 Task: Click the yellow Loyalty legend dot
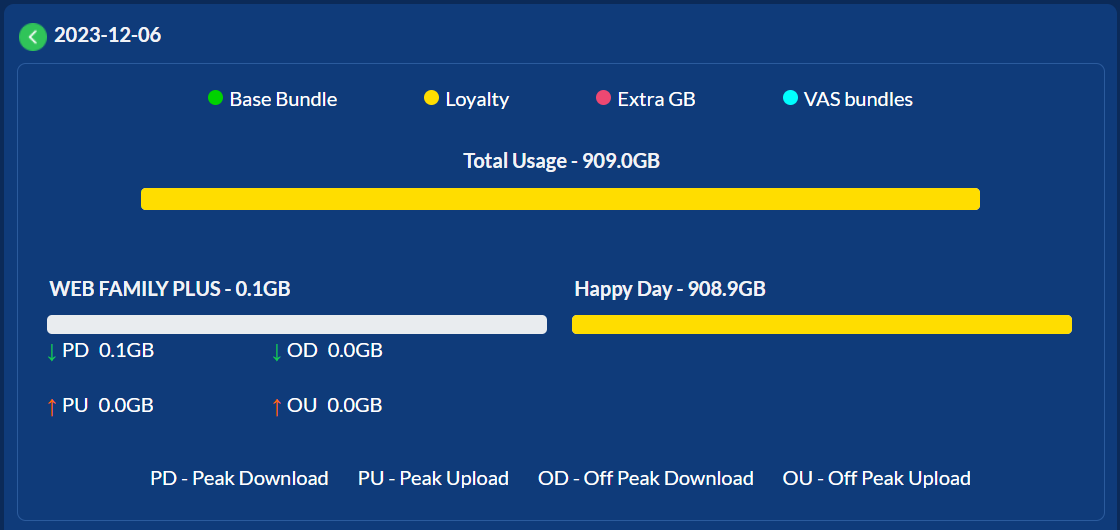click(x=431, y=98)
